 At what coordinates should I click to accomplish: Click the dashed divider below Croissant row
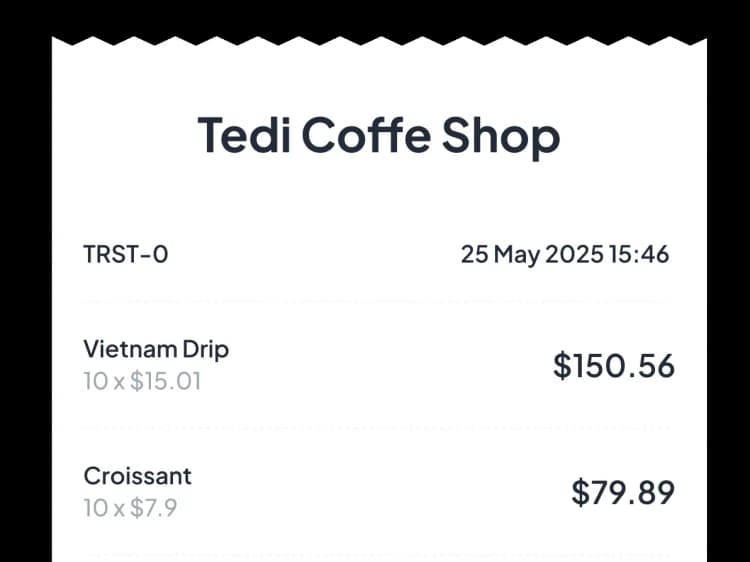[x=378, y=553]
